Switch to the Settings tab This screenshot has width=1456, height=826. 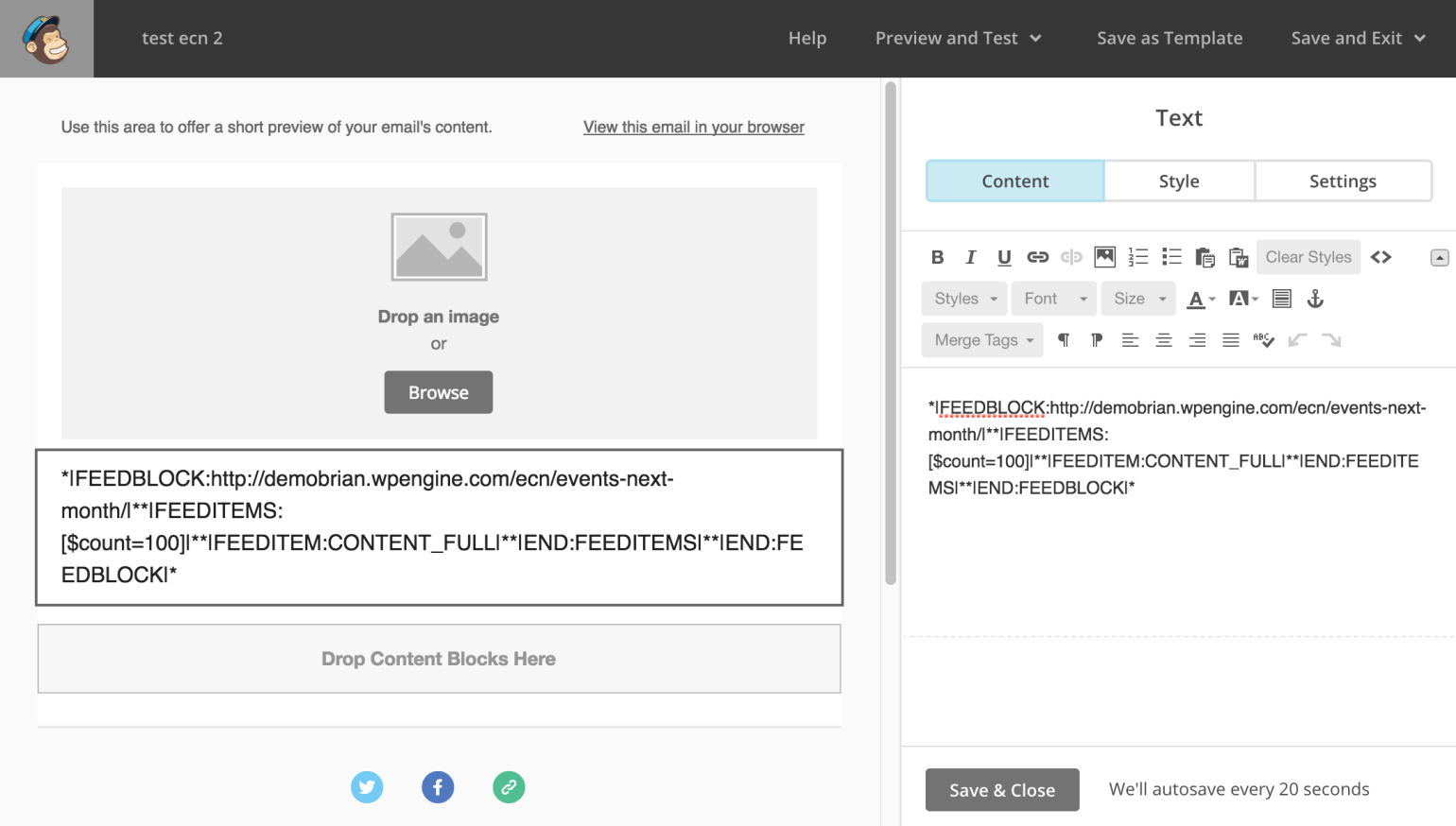(1343, 181)
